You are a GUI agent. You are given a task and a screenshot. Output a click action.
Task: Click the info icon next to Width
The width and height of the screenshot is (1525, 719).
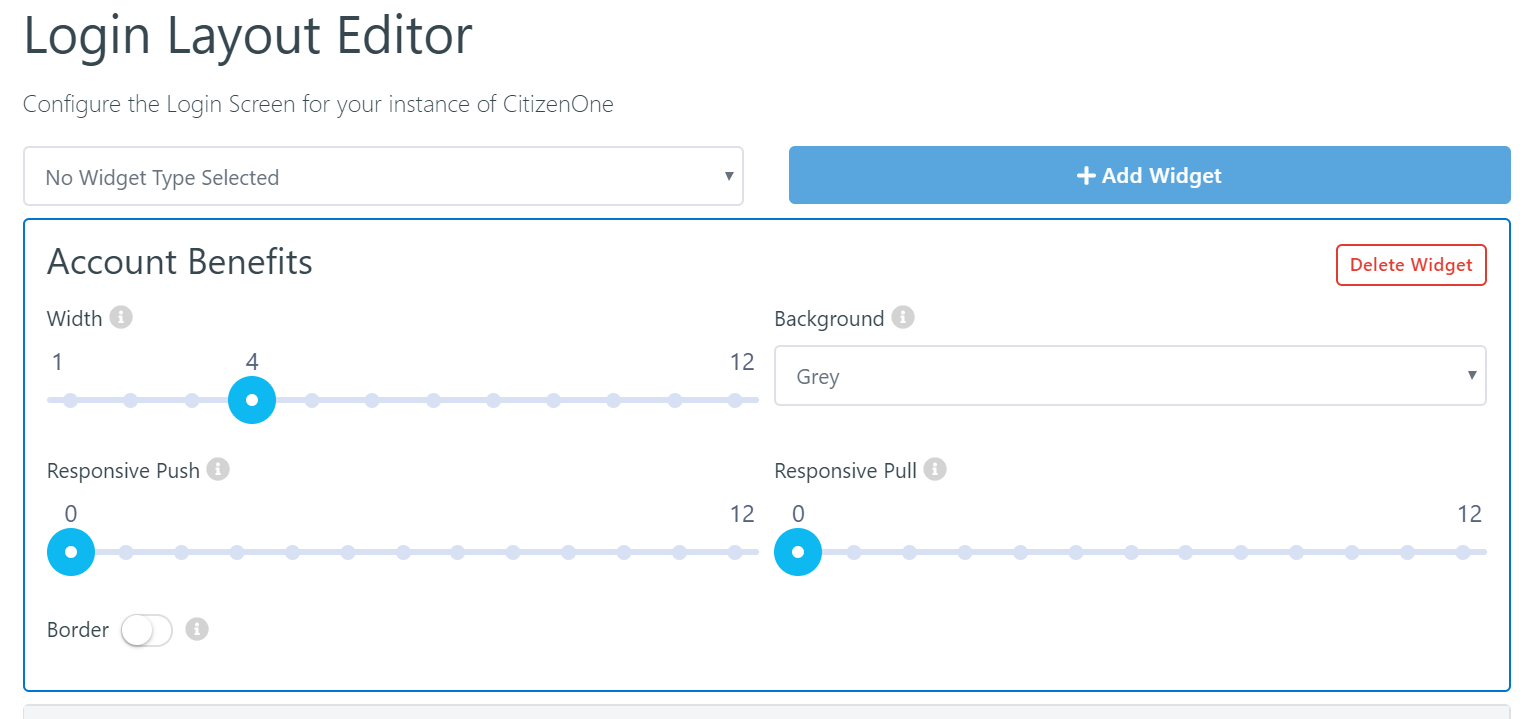(x=121, y=318)
